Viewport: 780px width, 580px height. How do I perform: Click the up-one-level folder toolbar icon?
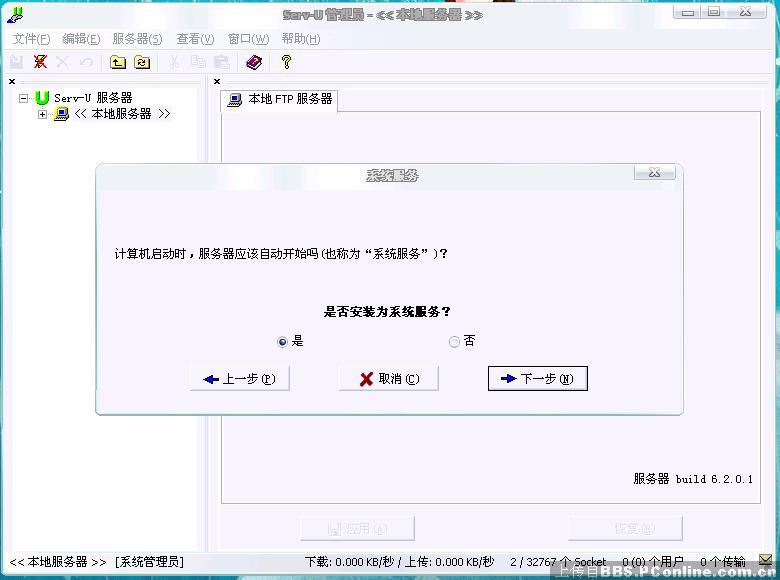[118, 62]
